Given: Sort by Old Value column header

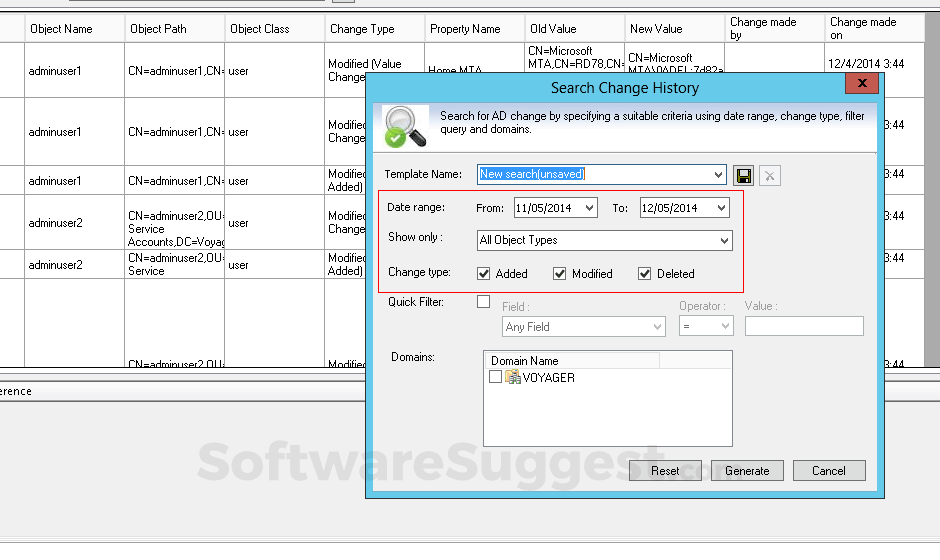Looking at the screenshot, I should pyautogui.click(x=575, y=29).
